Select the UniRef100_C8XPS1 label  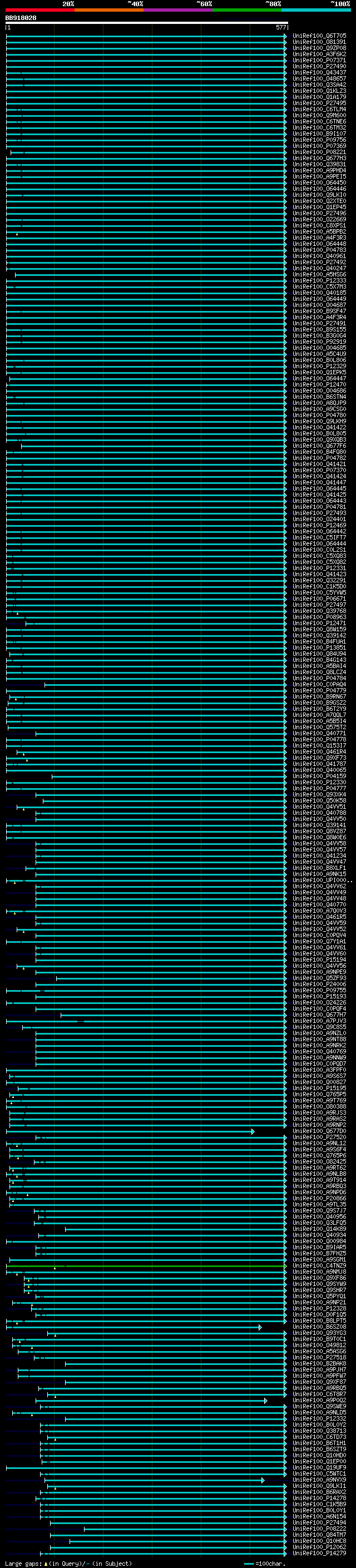click(x=319, y=226)
